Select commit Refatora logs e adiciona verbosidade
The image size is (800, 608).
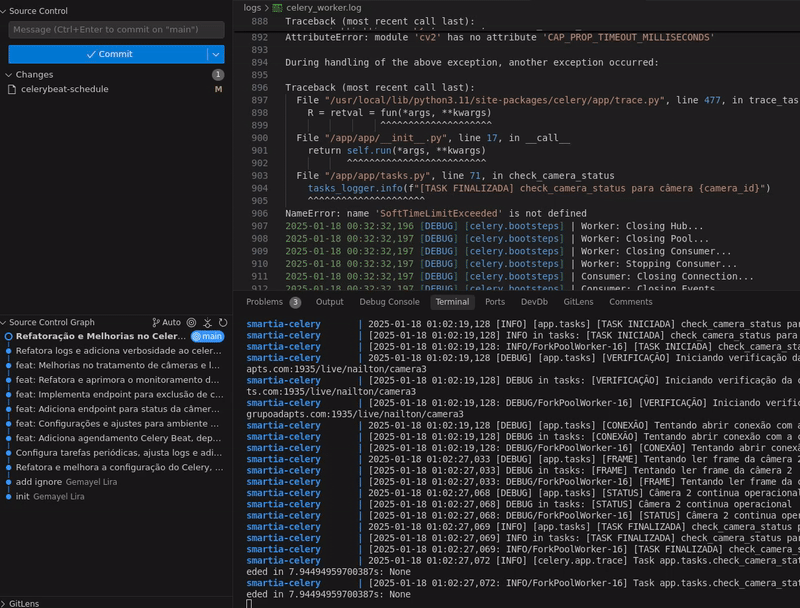(x=118, y=351)
